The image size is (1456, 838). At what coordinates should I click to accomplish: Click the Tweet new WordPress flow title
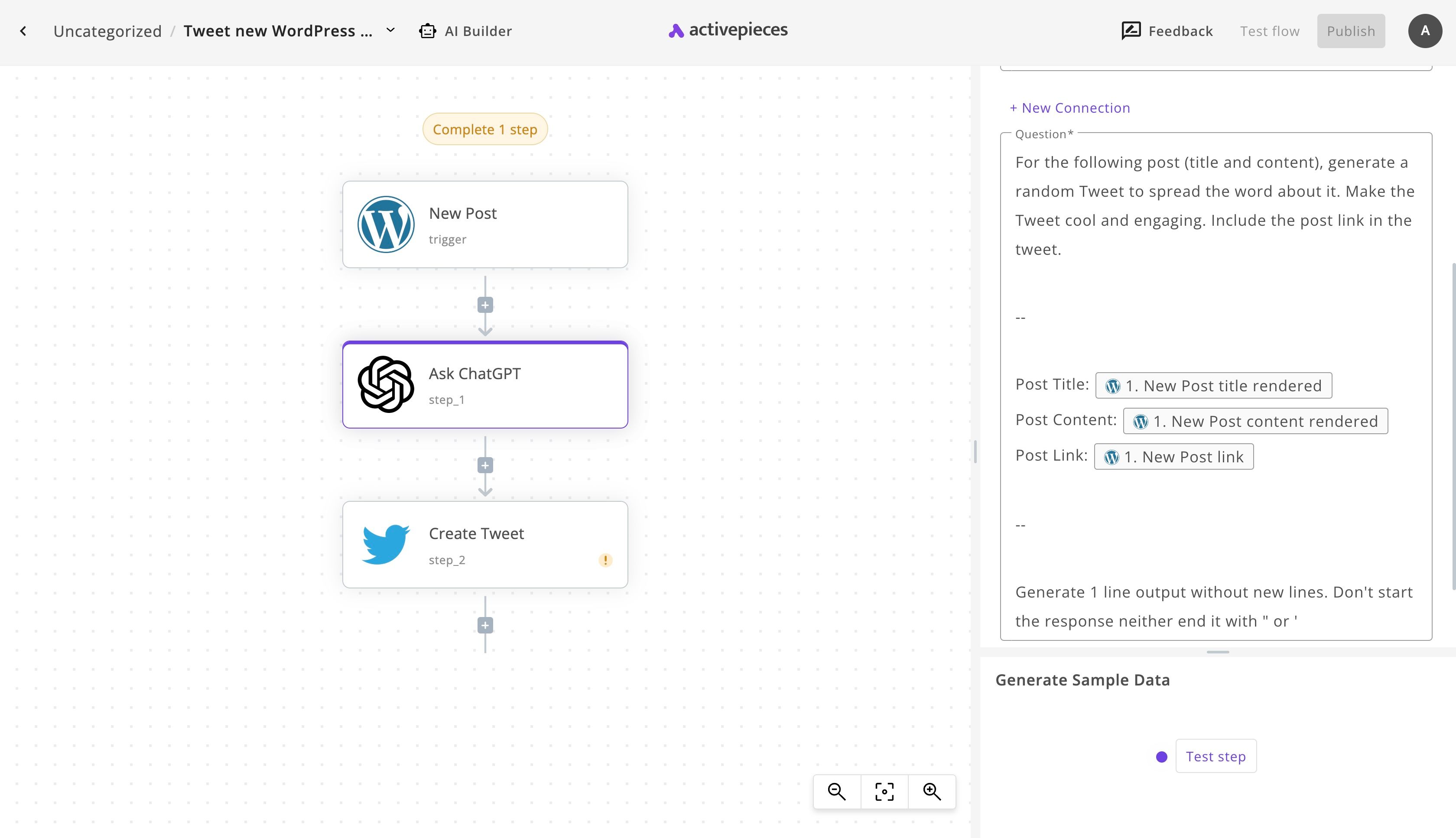[x=278, y=31]
